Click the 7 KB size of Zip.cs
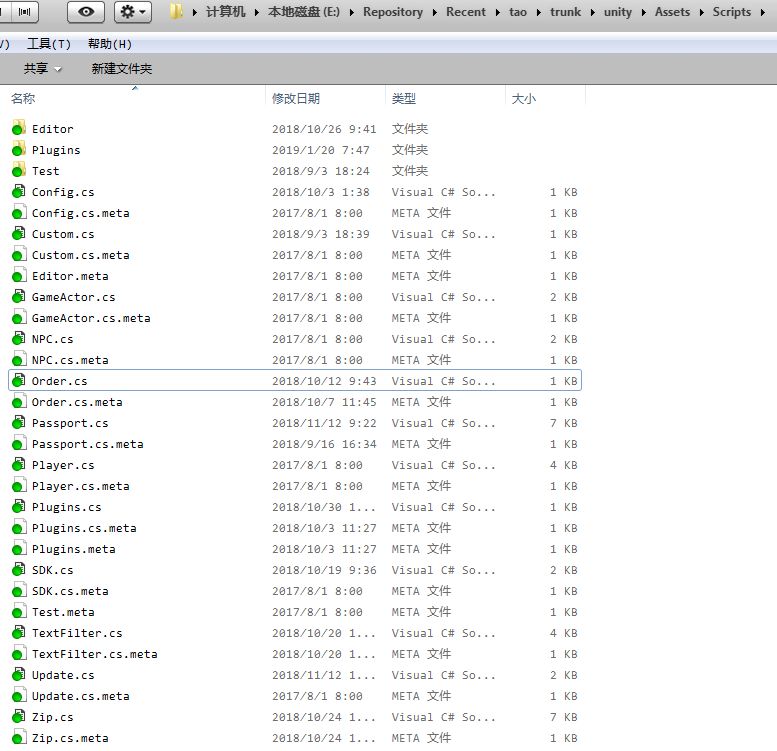This screenshot has height=751, width=777. [x=563, y=717]
